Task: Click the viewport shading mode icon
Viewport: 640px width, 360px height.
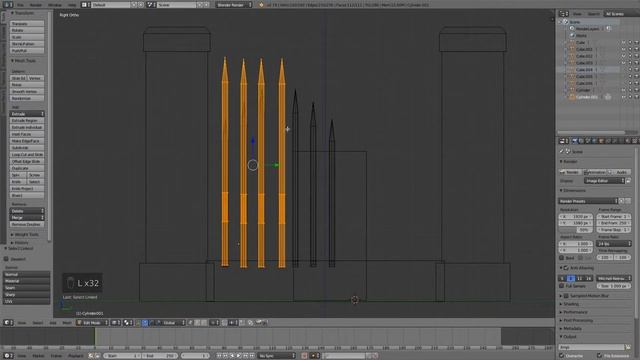Action: point(116,323)
